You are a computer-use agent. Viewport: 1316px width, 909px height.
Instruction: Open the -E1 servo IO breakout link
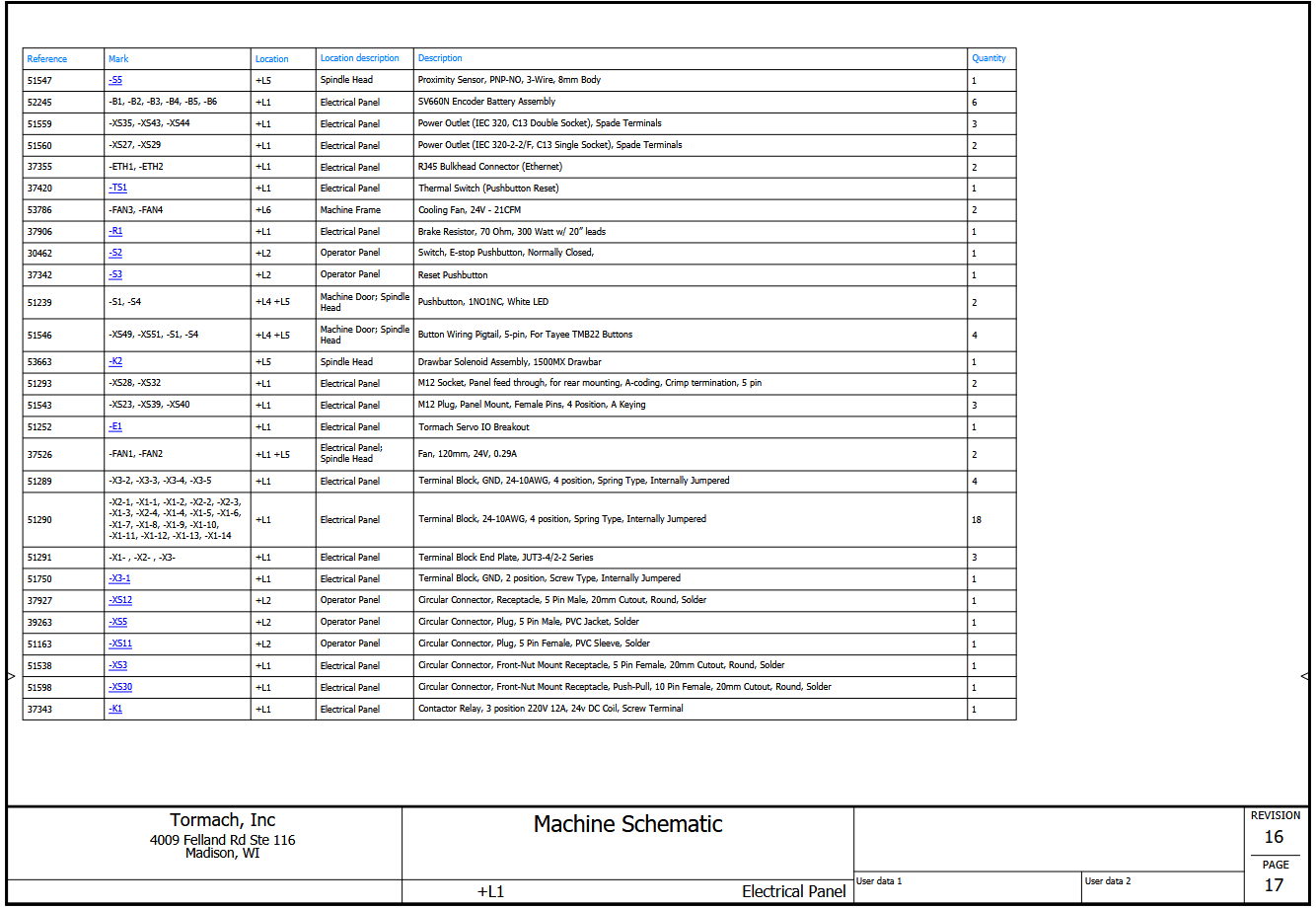[x=115, y=426]
